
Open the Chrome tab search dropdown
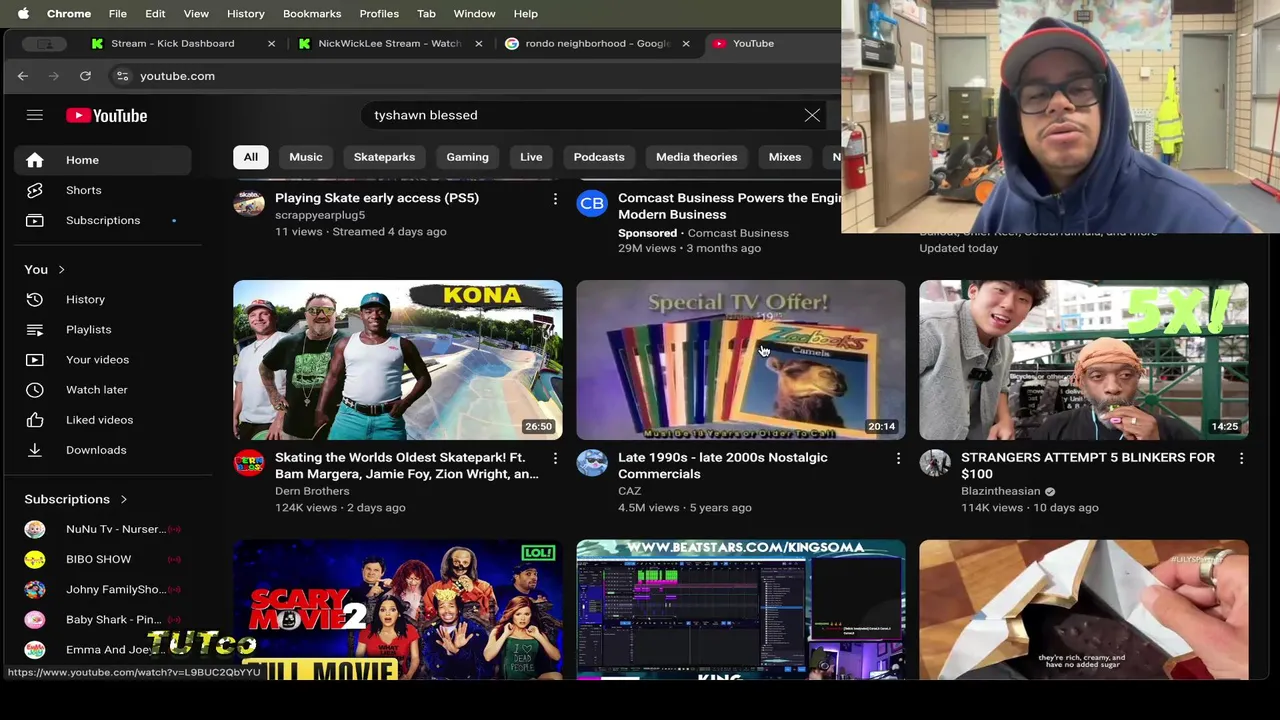(x=44, y=44)
